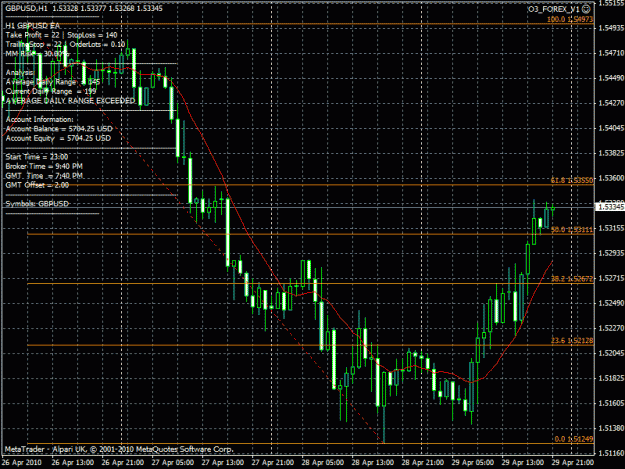Click the 1.53600 price axis value

pos(611,178)
